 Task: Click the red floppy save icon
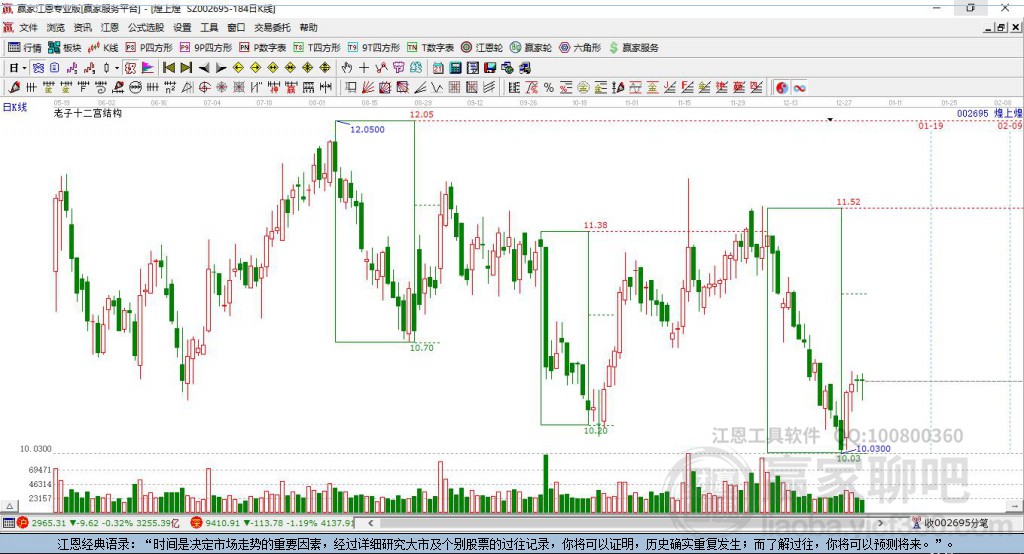(490, 67)
